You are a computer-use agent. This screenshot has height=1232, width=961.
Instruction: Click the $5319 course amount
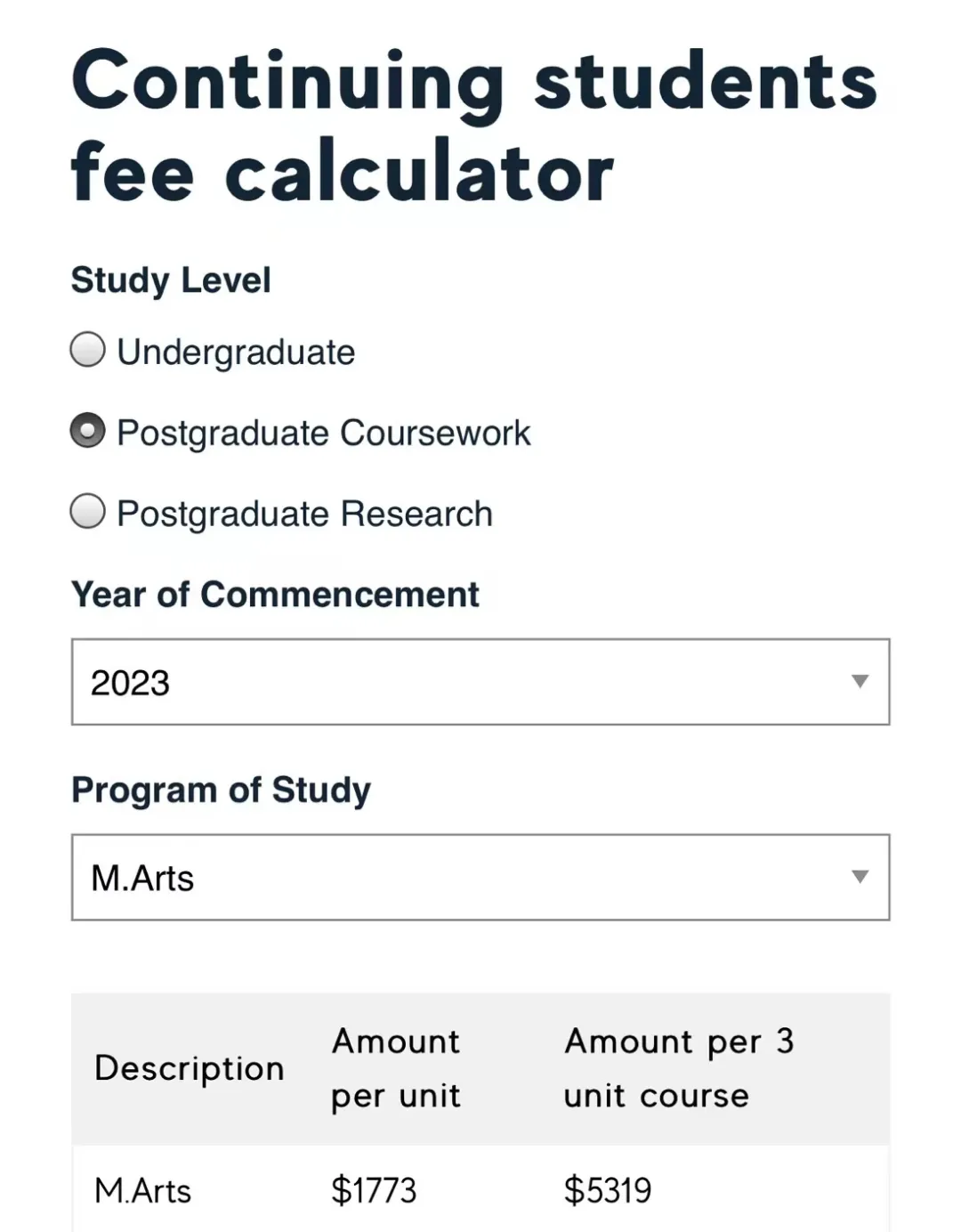click(608, 1191)
